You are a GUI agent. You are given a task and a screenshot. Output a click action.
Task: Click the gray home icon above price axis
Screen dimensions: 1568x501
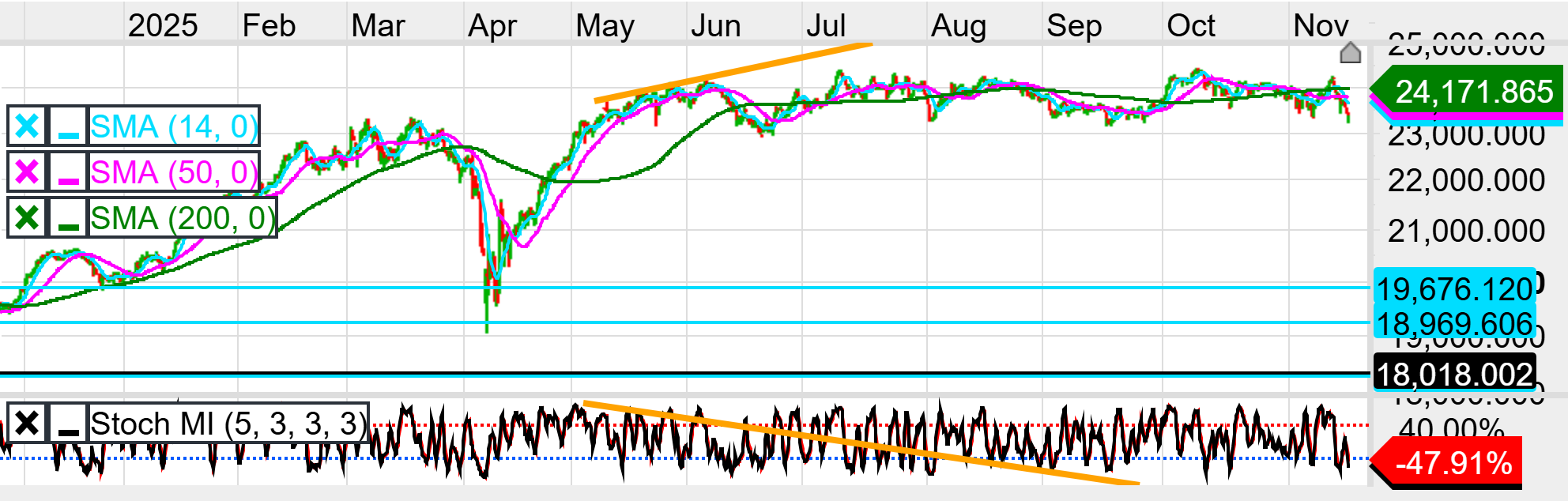click(1350, 53)
